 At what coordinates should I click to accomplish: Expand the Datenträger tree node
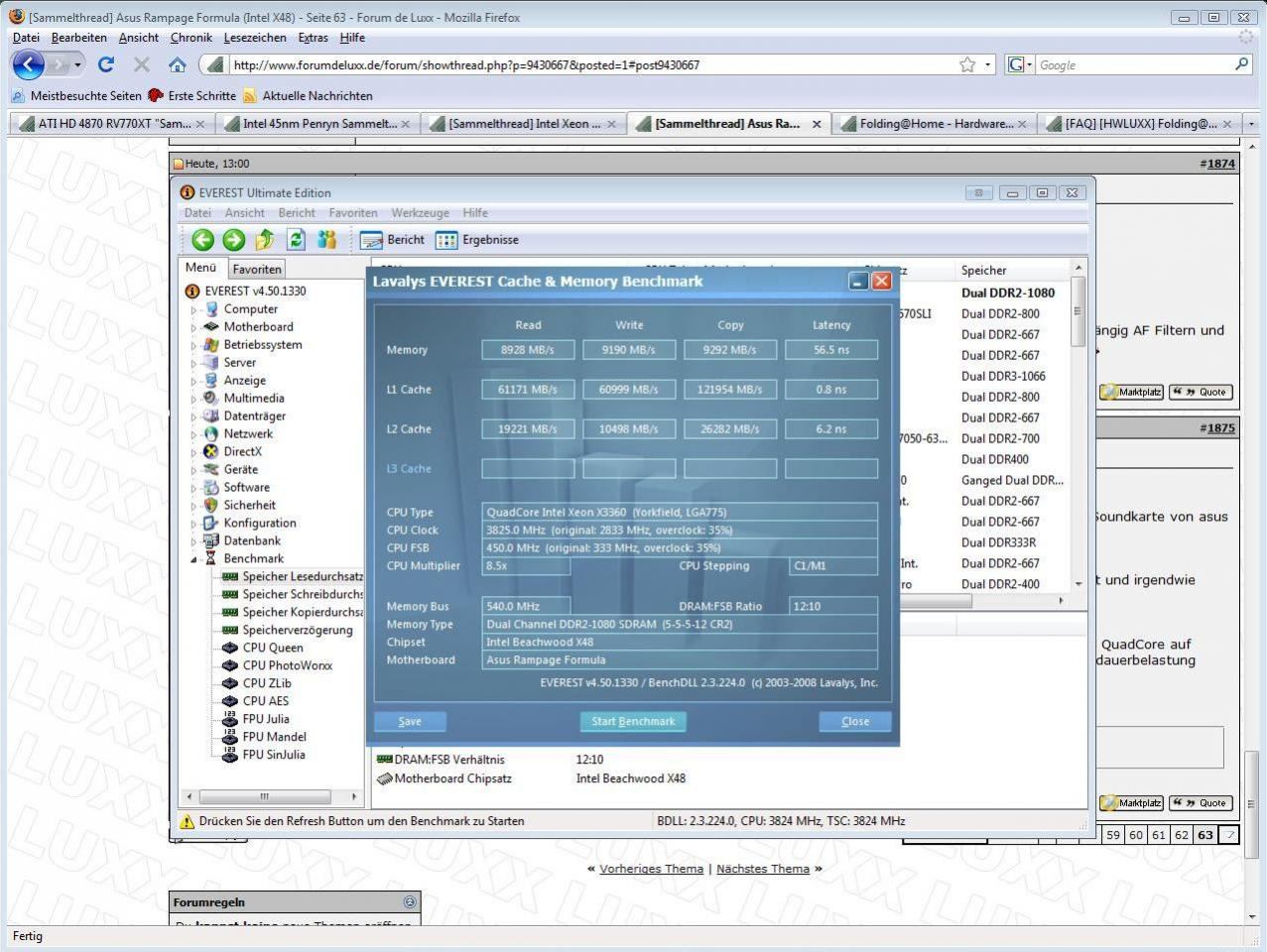coord(194,416)
